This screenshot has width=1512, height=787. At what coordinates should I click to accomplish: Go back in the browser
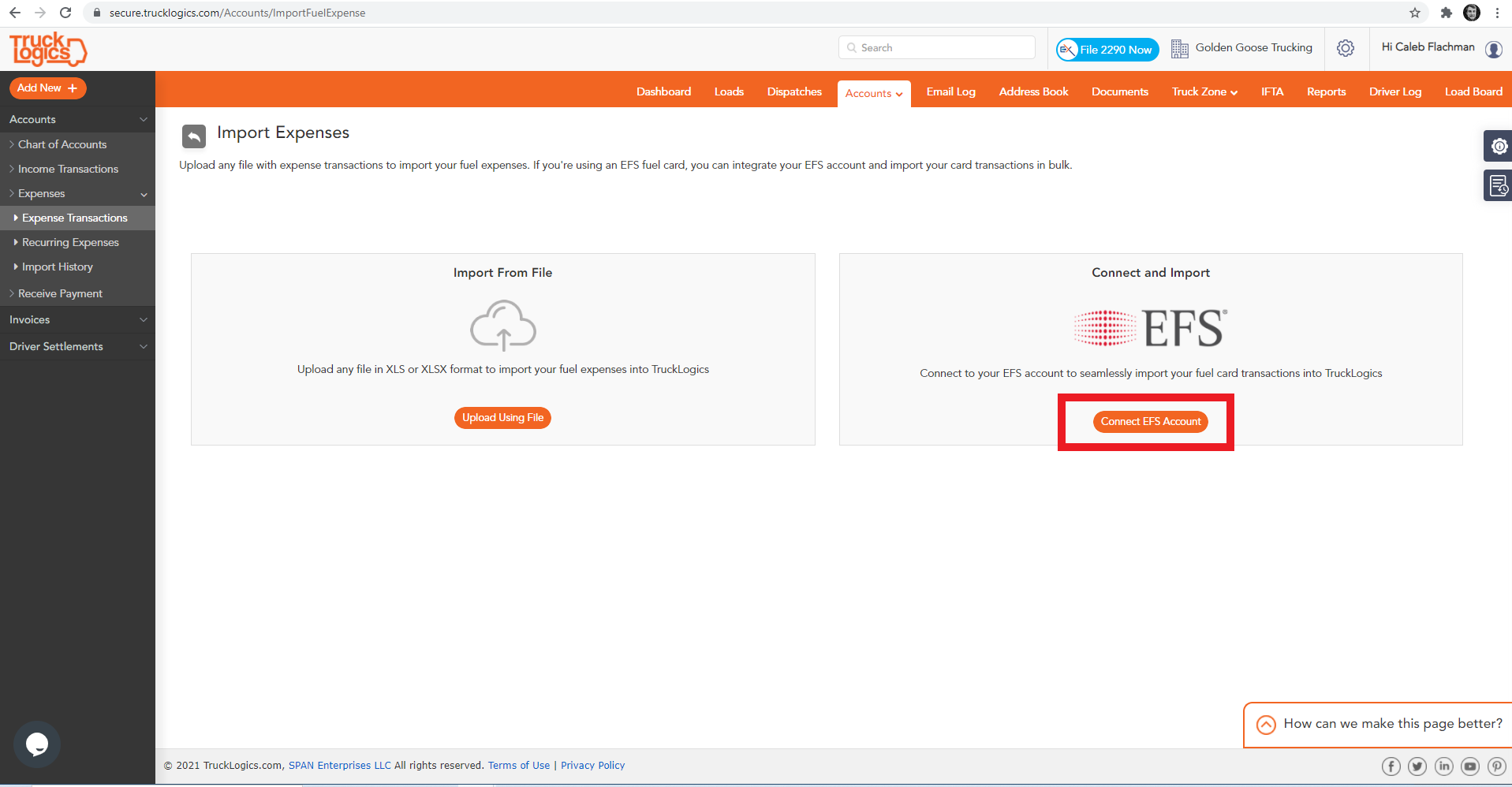[15, 13]
